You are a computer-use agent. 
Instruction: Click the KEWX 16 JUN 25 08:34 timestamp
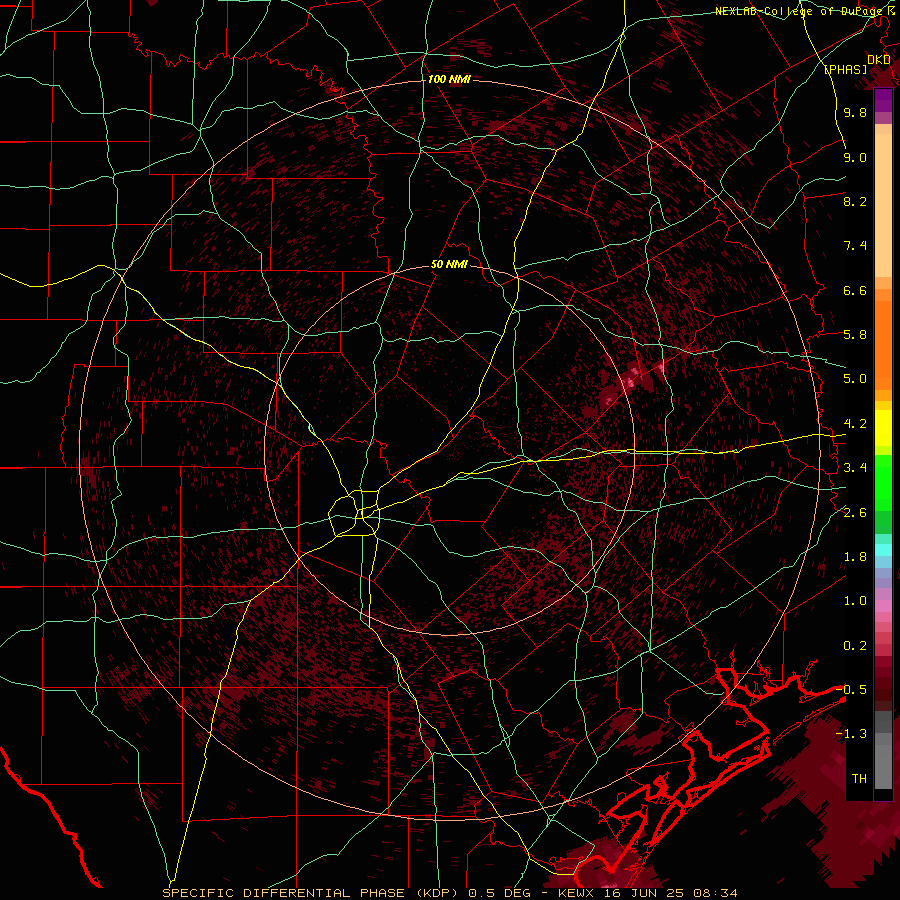647,893
